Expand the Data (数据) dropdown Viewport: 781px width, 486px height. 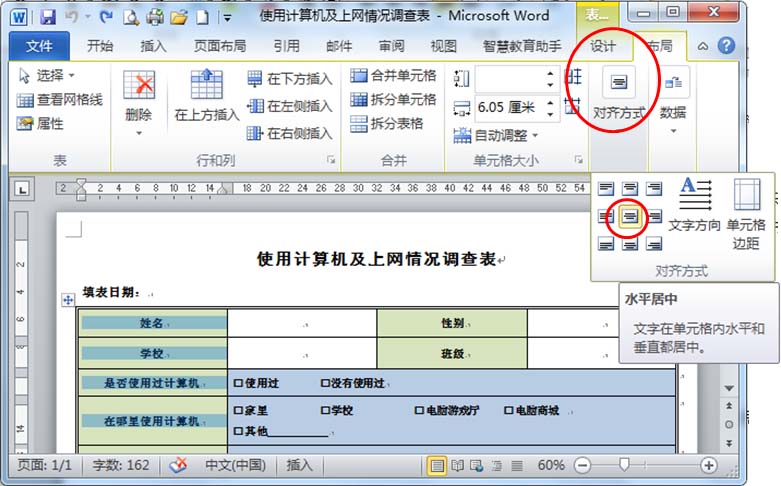pos(673,100)
